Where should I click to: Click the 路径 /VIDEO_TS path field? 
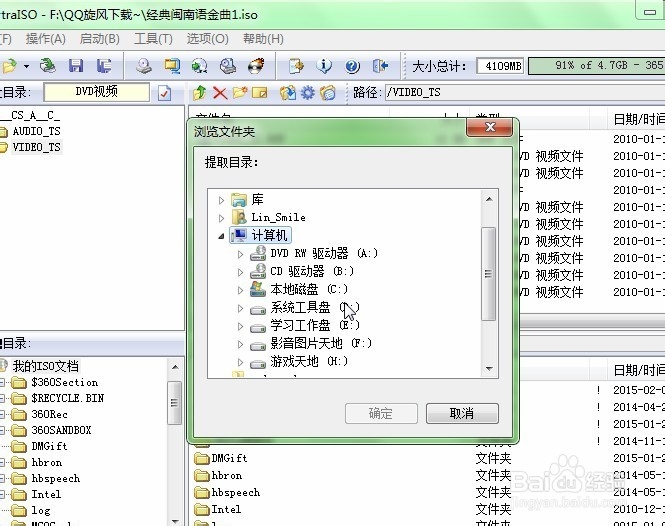coord(525,92)
